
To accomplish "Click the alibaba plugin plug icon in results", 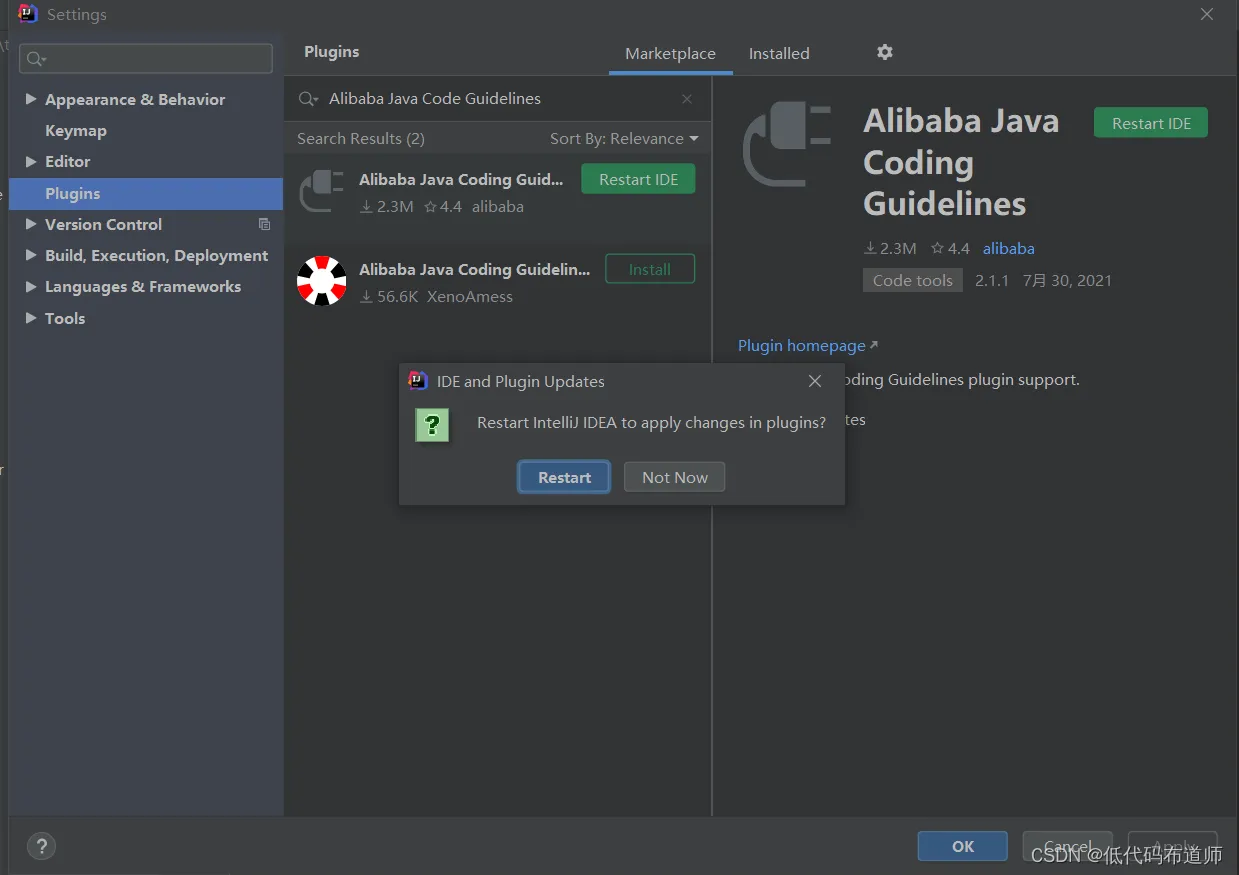I will pyautogui.click(x=322, y=191).
